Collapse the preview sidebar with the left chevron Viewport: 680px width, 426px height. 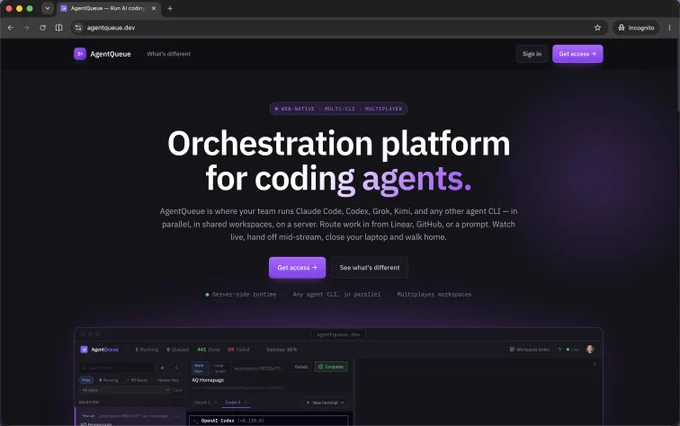pos(176,368)
